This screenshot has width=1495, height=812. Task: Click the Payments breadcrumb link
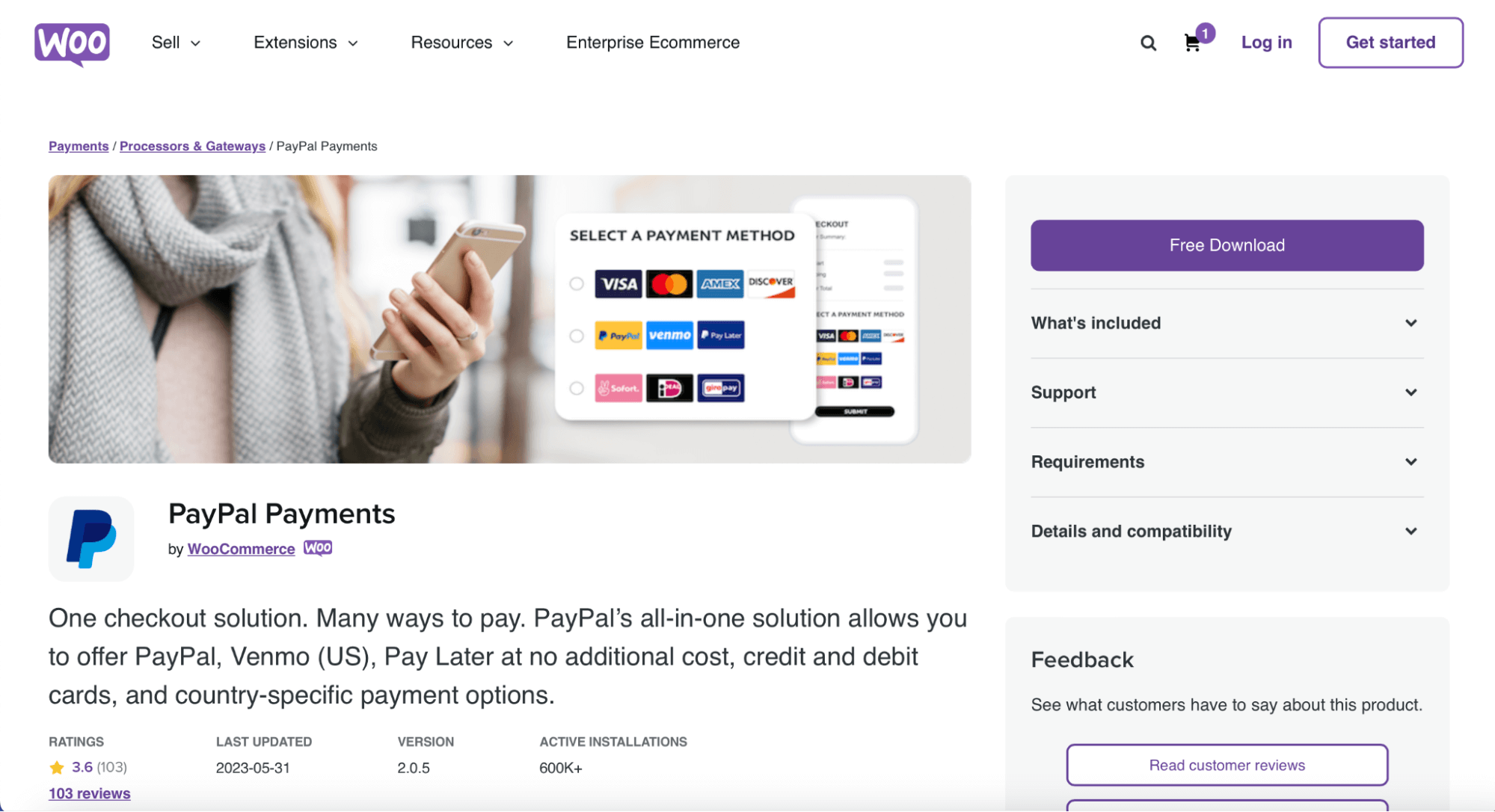(77, 146)
